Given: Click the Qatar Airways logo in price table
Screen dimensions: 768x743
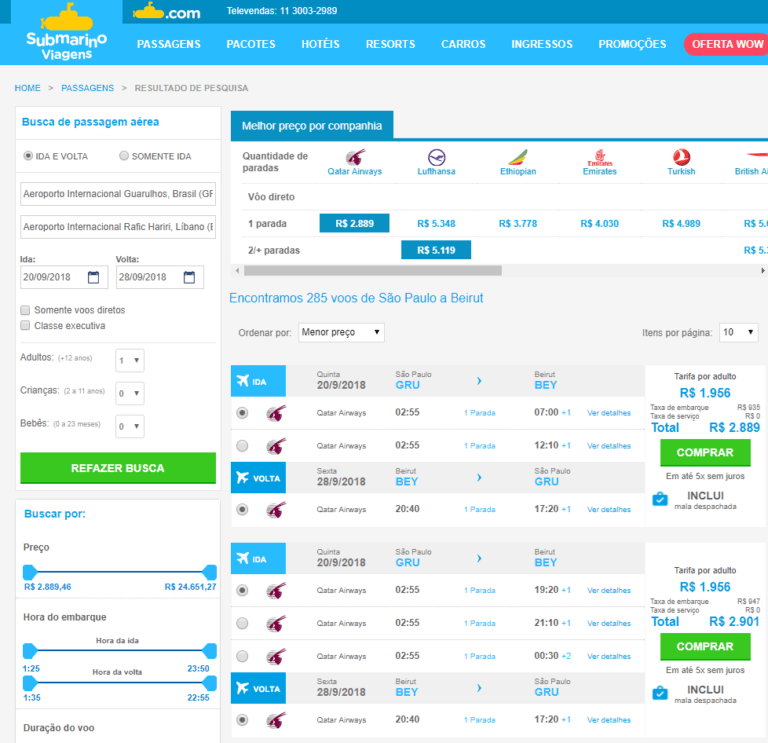Looking at the screenshot, I should [355, 158].
